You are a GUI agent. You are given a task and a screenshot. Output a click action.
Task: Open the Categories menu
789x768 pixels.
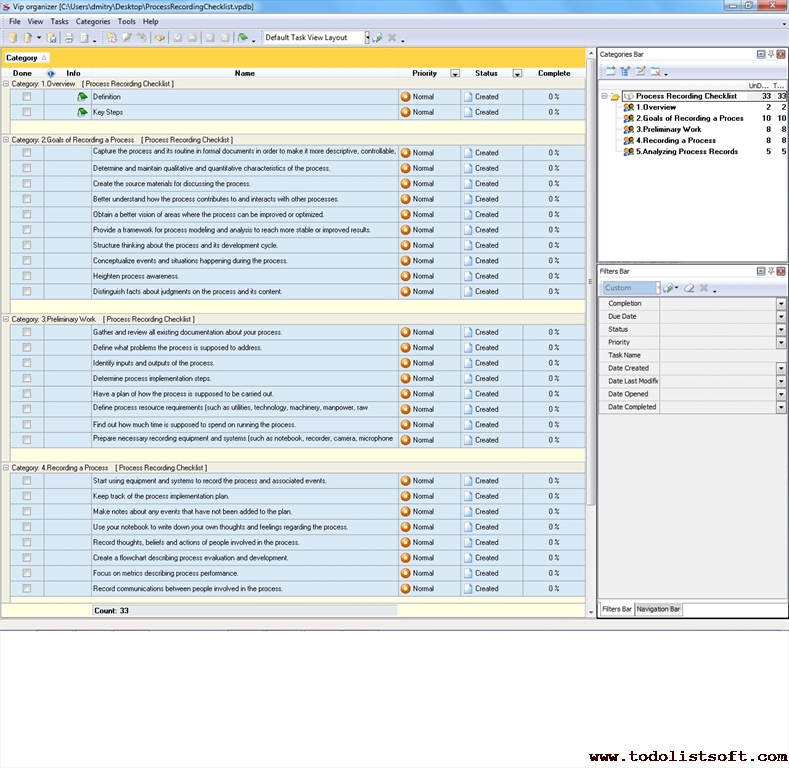pos(93,21)
